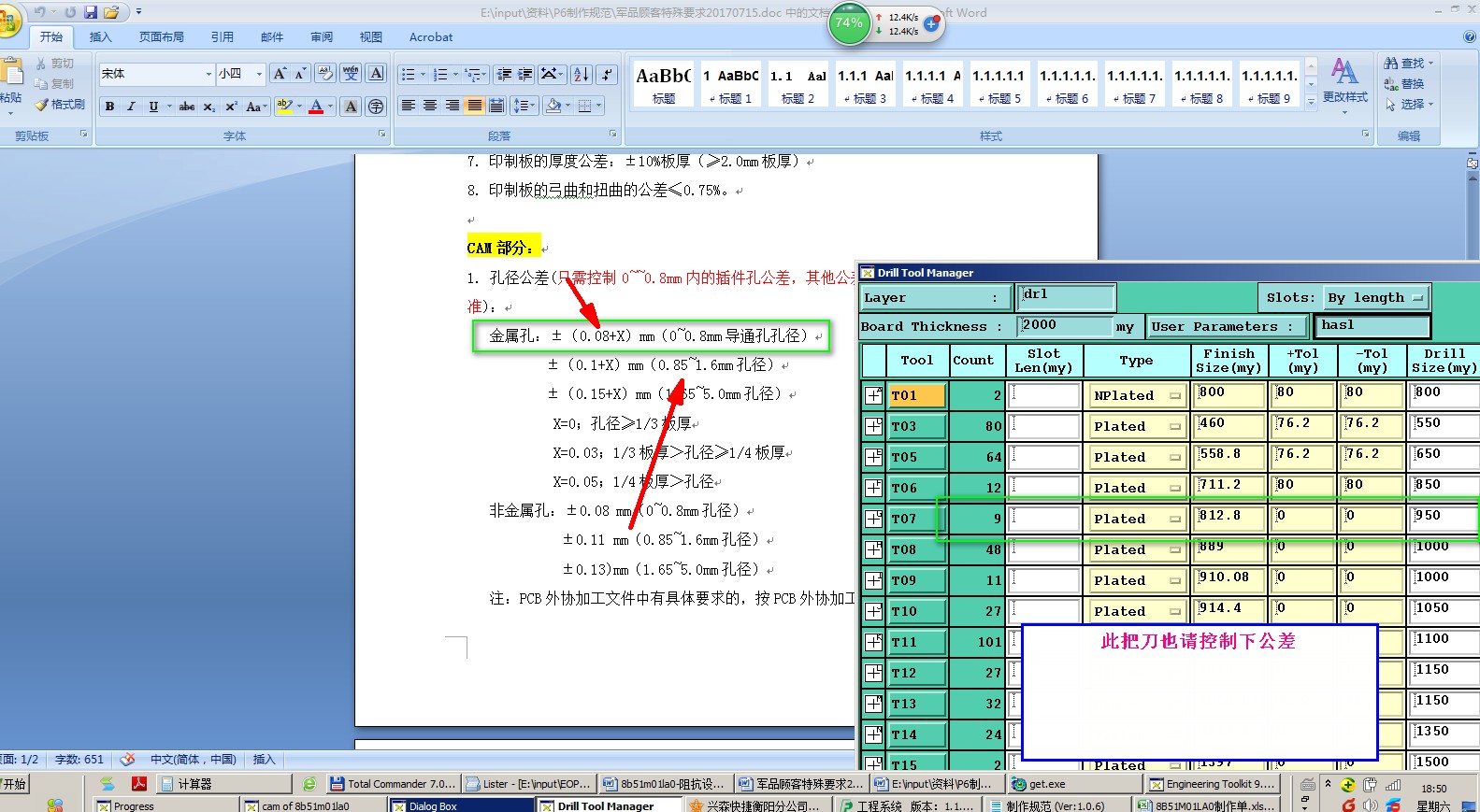1480x812 pixels.
Task: Open the Acrobat ribbon tab
Action: 431,37
